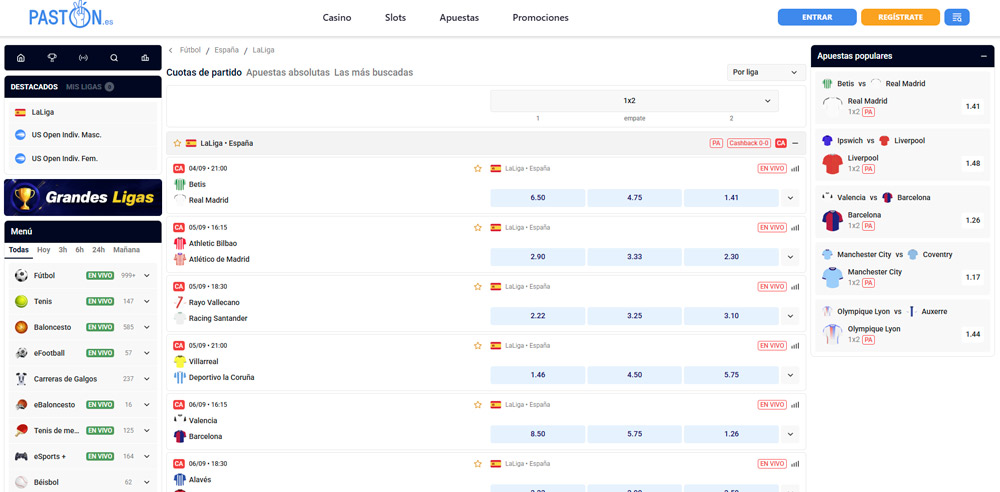Click the Liverpool red jersey icon
1000x492 pixels.
click(832, 164)
